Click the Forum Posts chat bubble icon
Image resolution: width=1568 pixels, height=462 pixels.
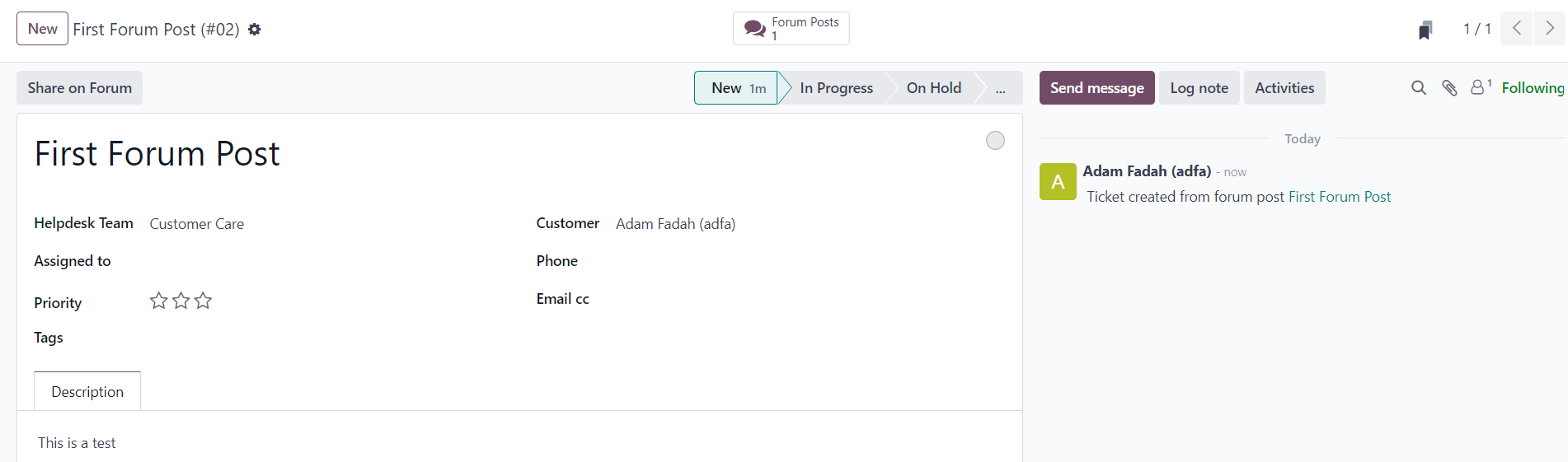click(x=754, y=29)
